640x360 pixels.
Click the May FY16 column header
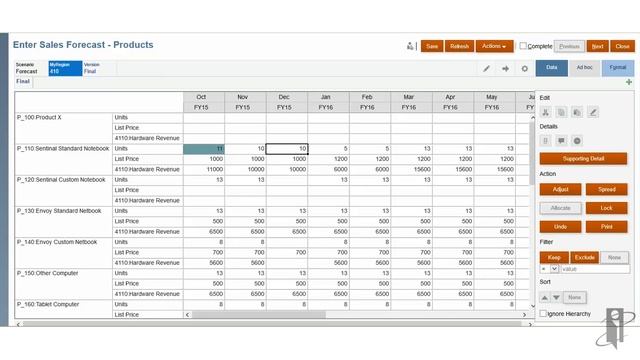click(x=494, y=102)
